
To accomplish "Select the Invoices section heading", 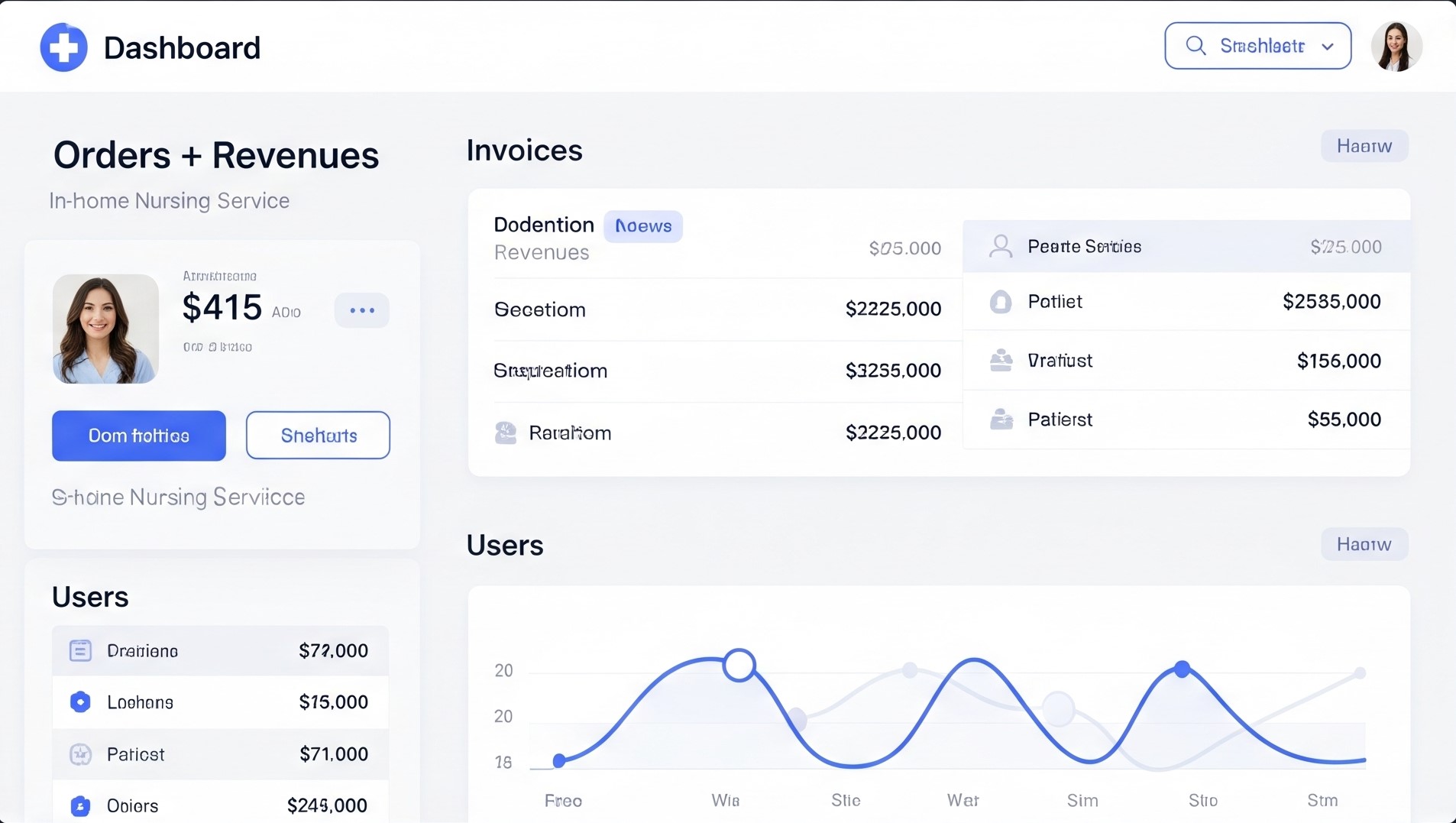I will 524,150.
